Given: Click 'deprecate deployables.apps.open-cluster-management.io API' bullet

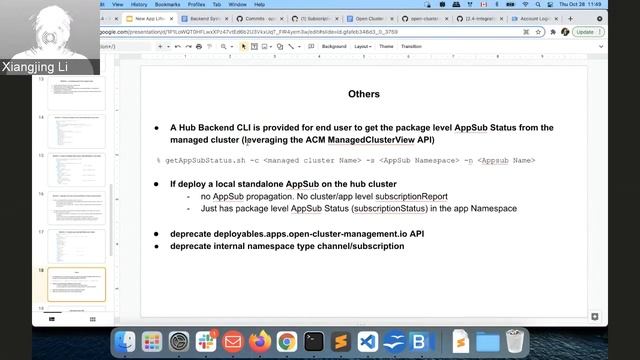Looking at the screenshot, I should [x=297, y=234].
